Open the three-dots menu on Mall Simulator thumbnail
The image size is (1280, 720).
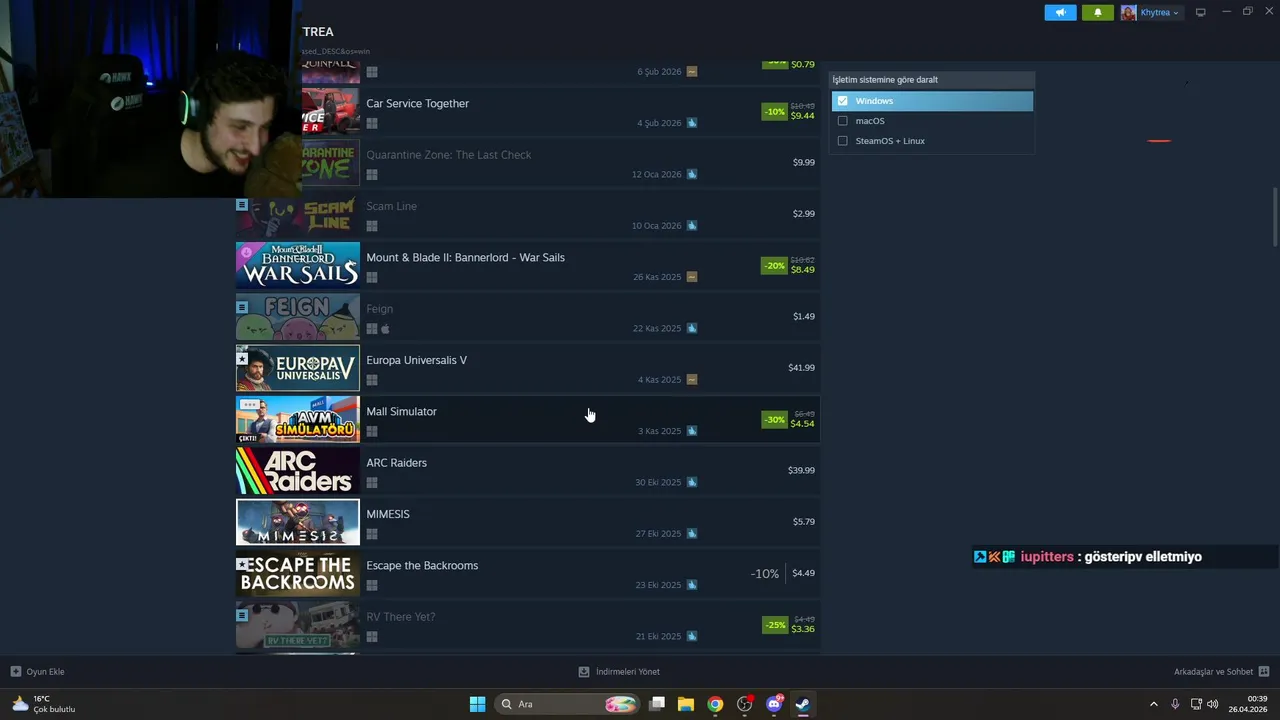click(249, 405)
